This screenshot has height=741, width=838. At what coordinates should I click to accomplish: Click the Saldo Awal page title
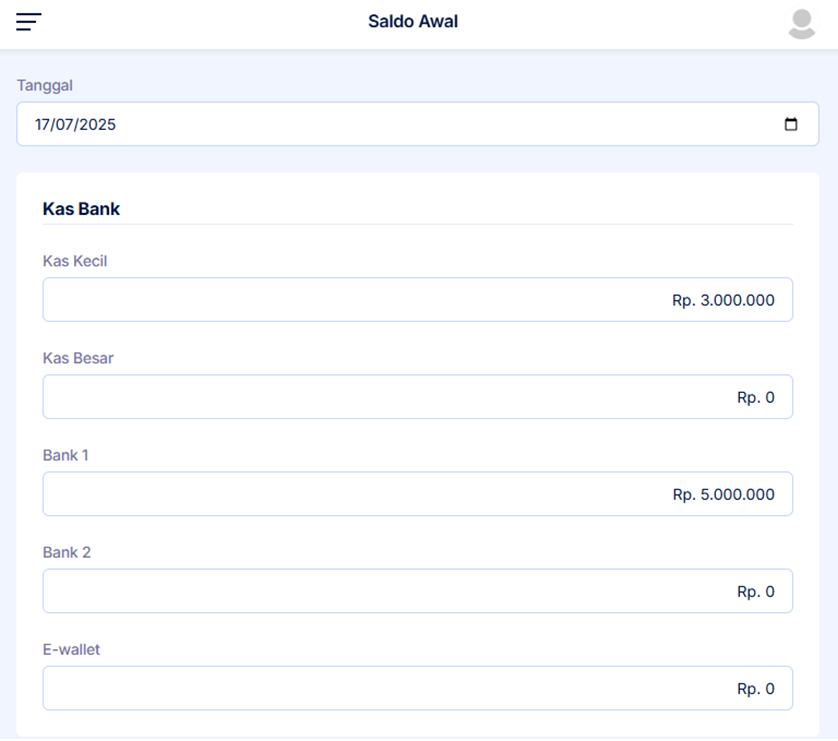coord(413,21)
